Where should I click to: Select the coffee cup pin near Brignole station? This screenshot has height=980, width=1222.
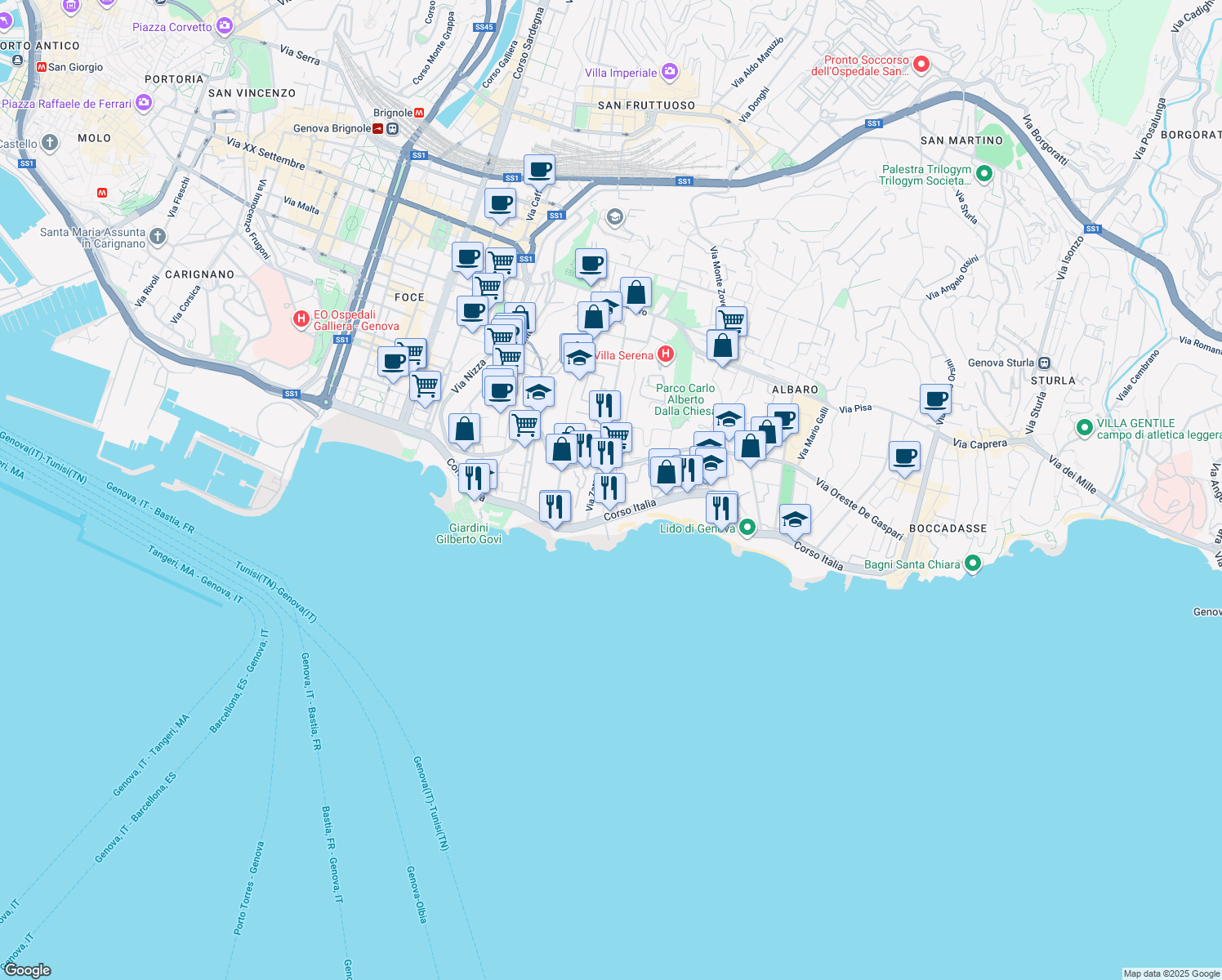coord(538,170)
